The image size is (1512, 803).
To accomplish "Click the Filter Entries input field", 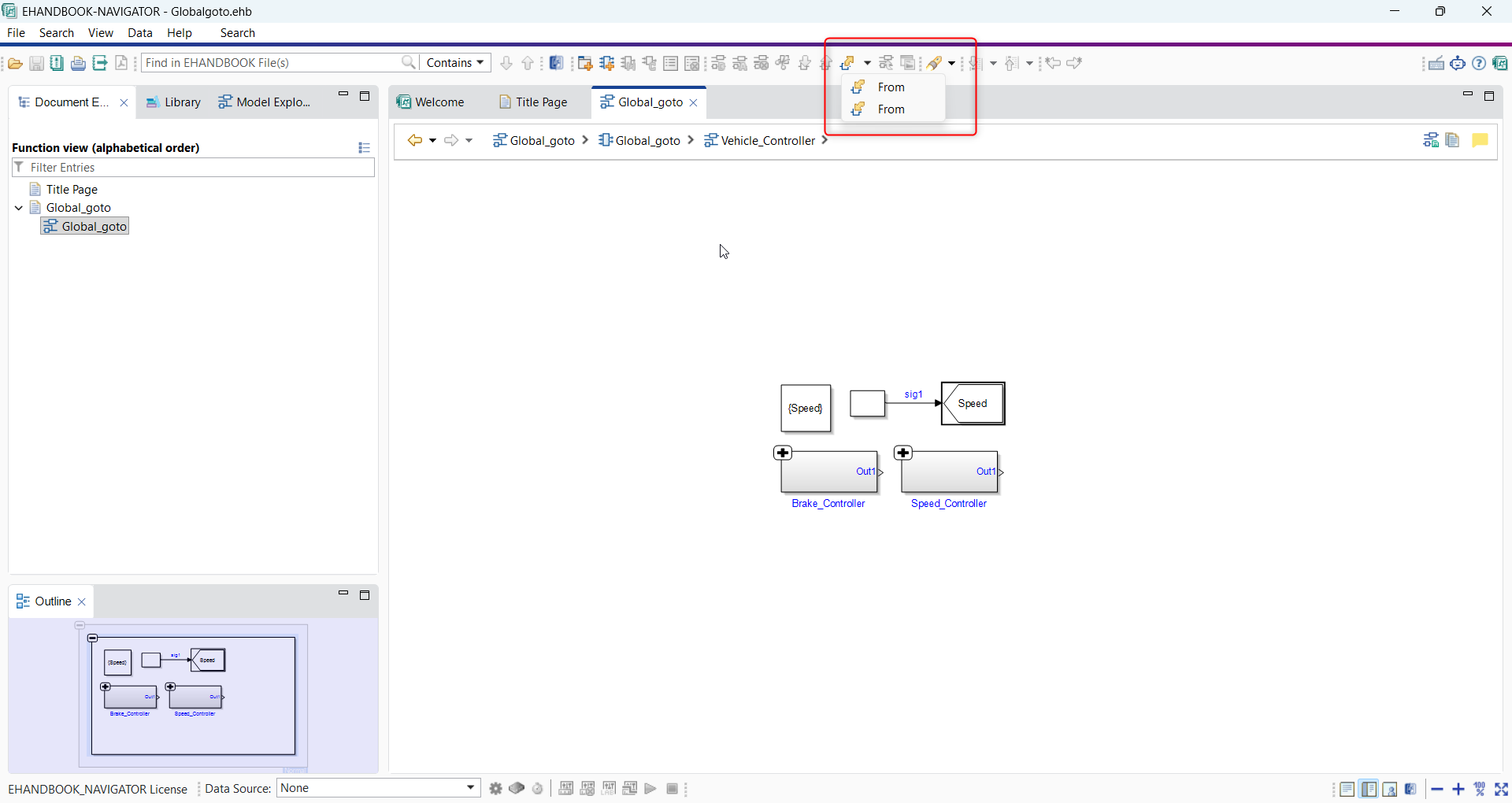I will click(x=193, y=168).
